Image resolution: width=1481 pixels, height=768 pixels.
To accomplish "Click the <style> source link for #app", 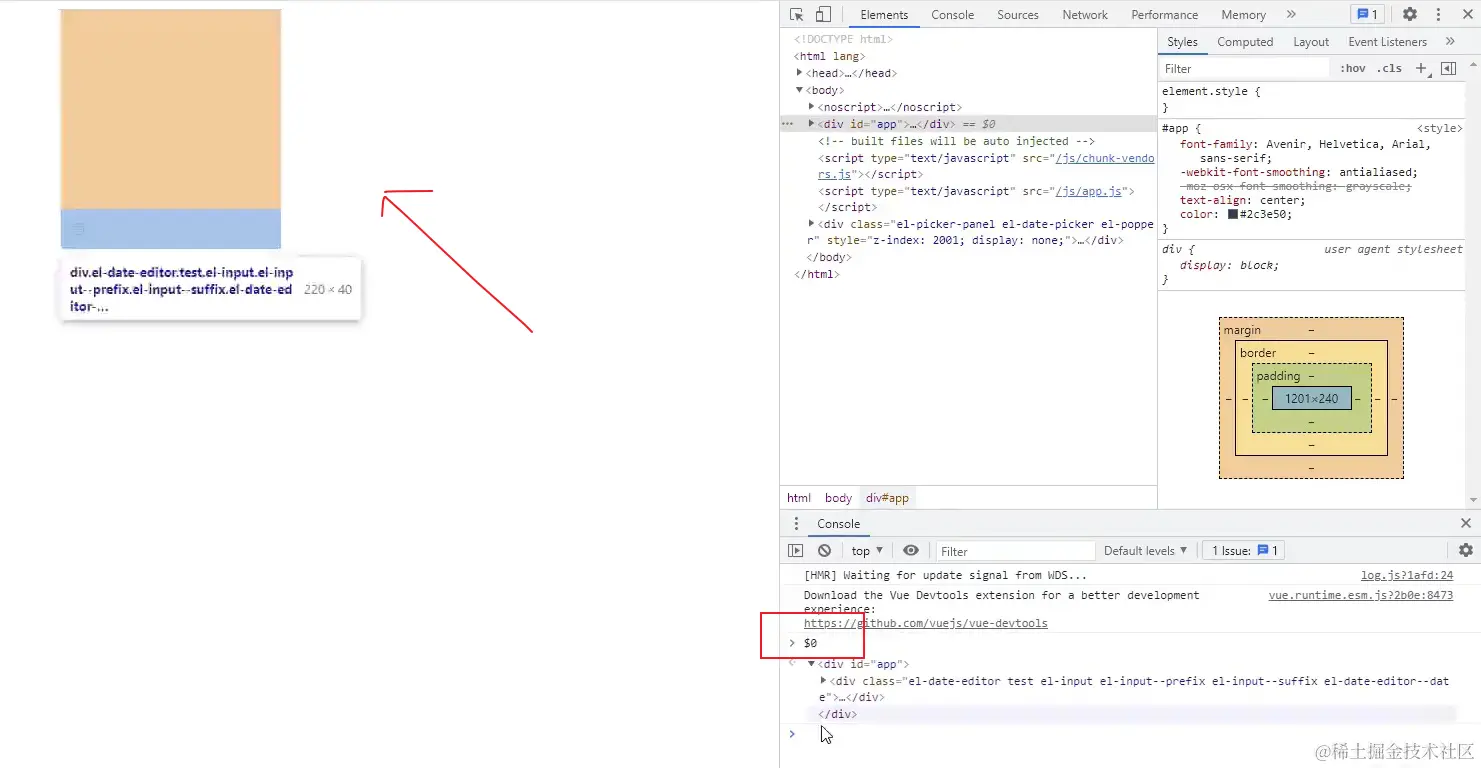I will pos(1440,129).
